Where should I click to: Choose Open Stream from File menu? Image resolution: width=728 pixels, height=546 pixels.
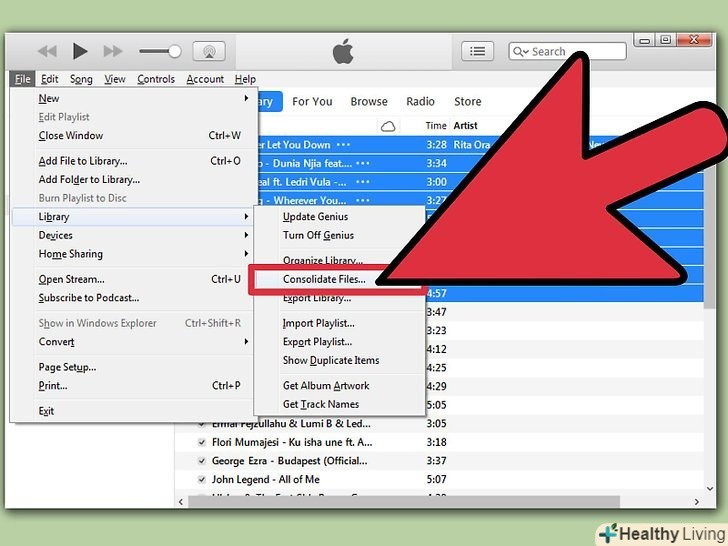tap(135, 280)
